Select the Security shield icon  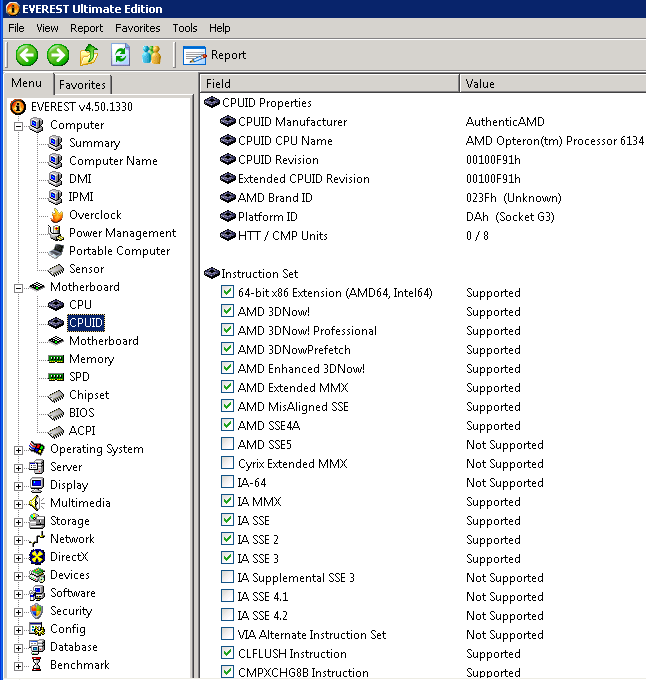coord(37,611)
